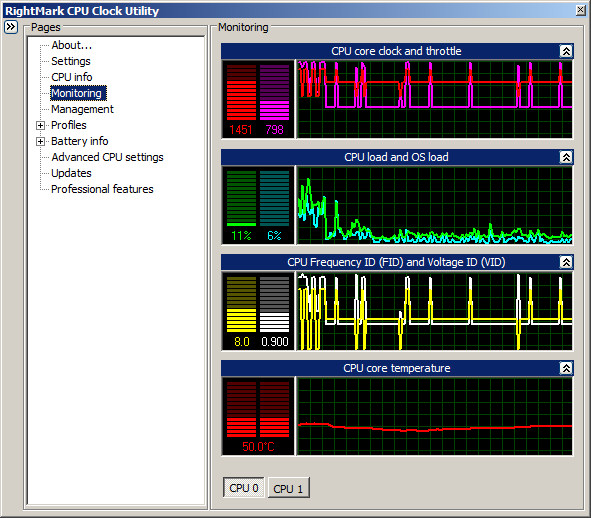Switch monitoring to CPU 1

click(288, 489)
